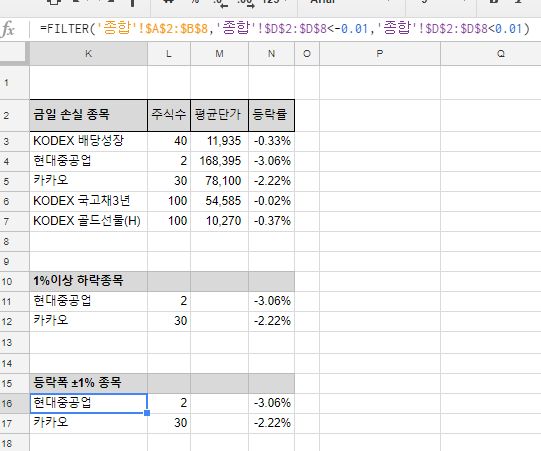The height and width of the screenshot is (451, 541).
Task: Click the '등락률' header cell
Action: click(x=272, y=115)
